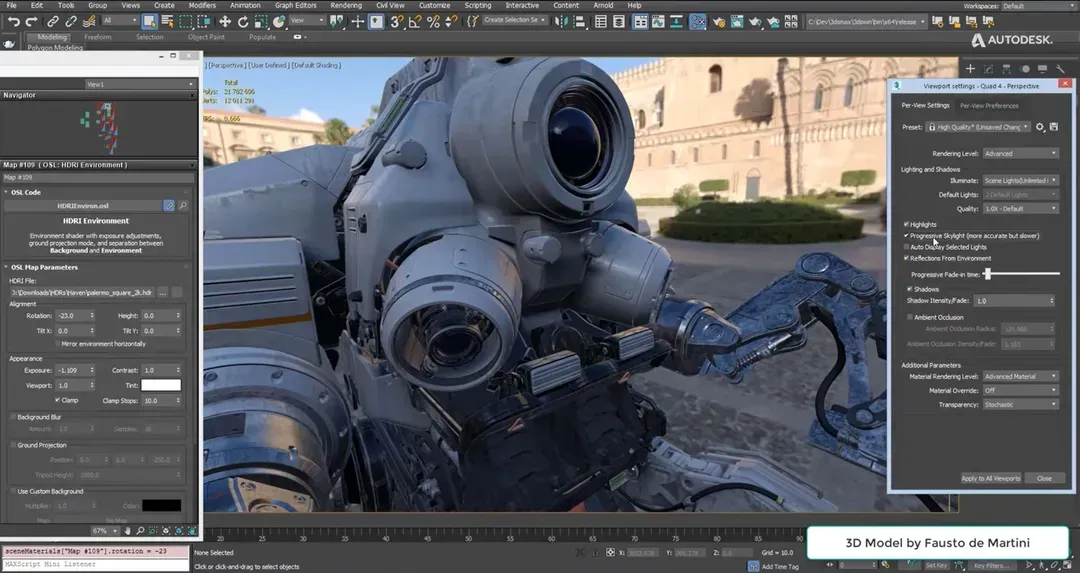This screenshot has width=1080, height=573.
Task: Open the Utilities wrench icon in command panel
Action: (x=1061, y=69)
